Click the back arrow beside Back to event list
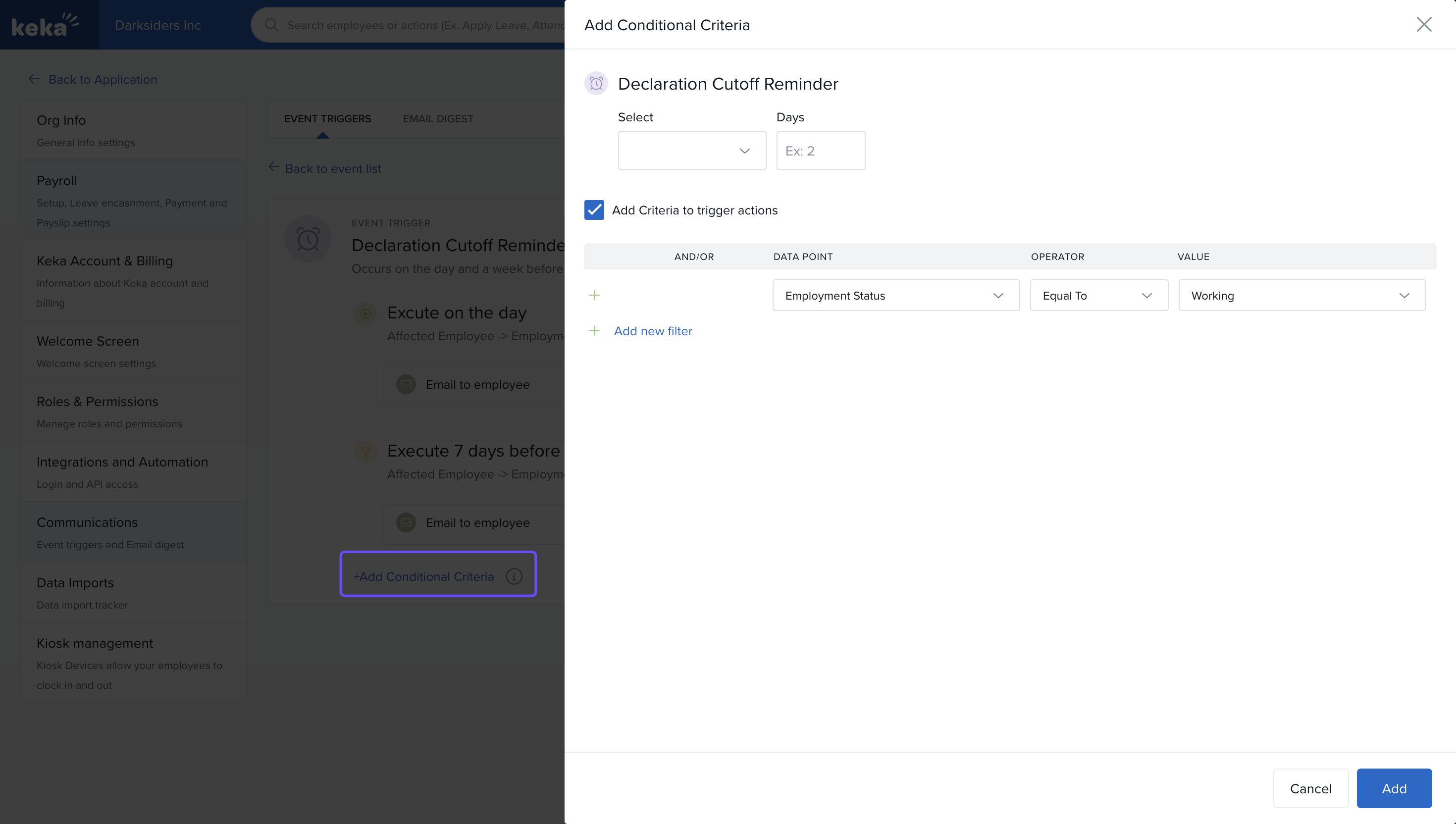The image size is (1456, 824). [274, 167]
